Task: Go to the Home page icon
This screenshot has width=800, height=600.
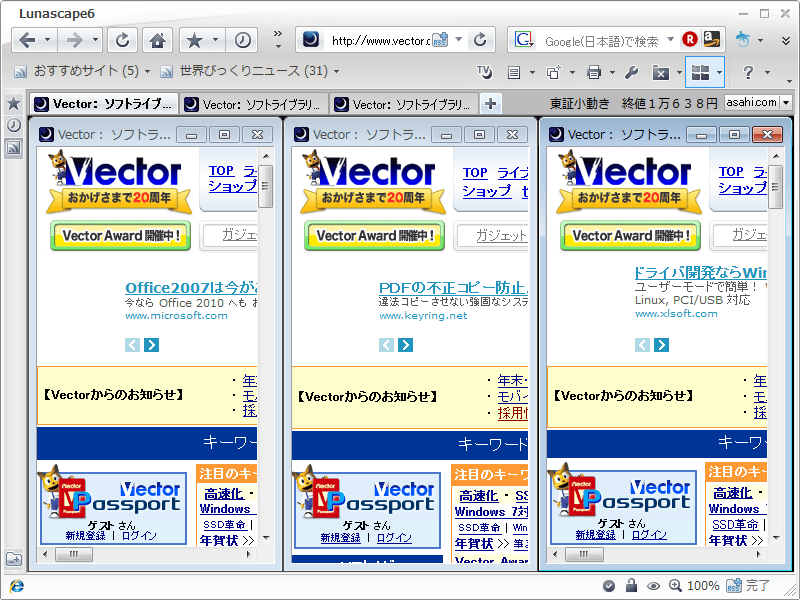Action: (157, 40)
